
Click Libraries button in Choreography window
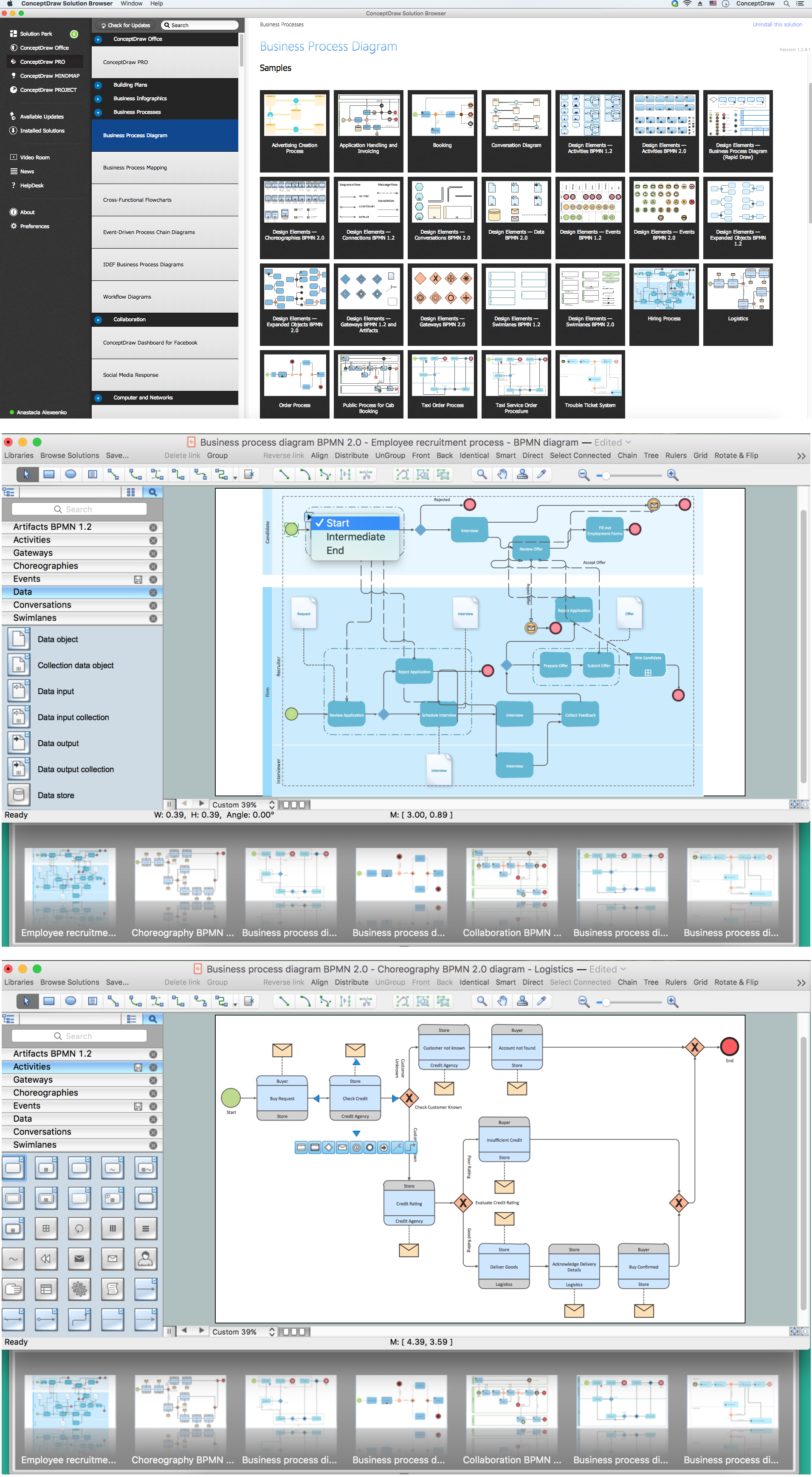pyautogui.click(x=18, y=982)
